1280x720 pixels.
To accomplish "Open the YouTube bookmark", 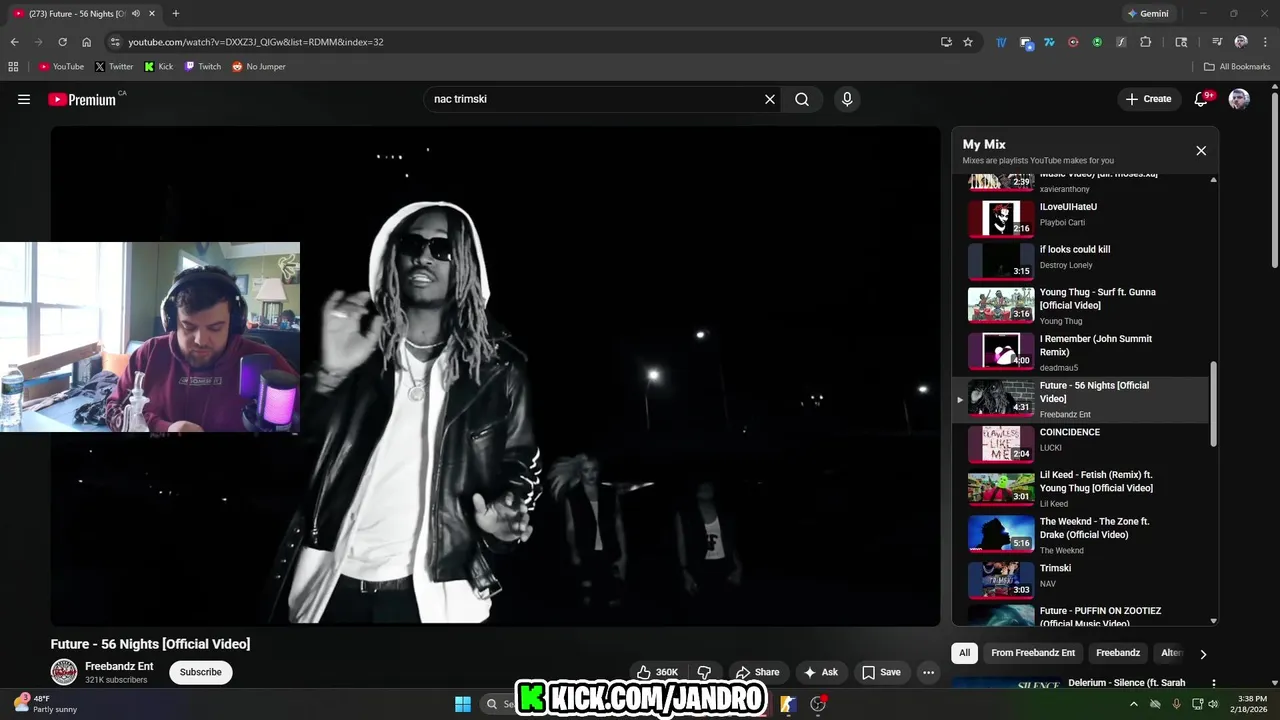I will [61, 67].
